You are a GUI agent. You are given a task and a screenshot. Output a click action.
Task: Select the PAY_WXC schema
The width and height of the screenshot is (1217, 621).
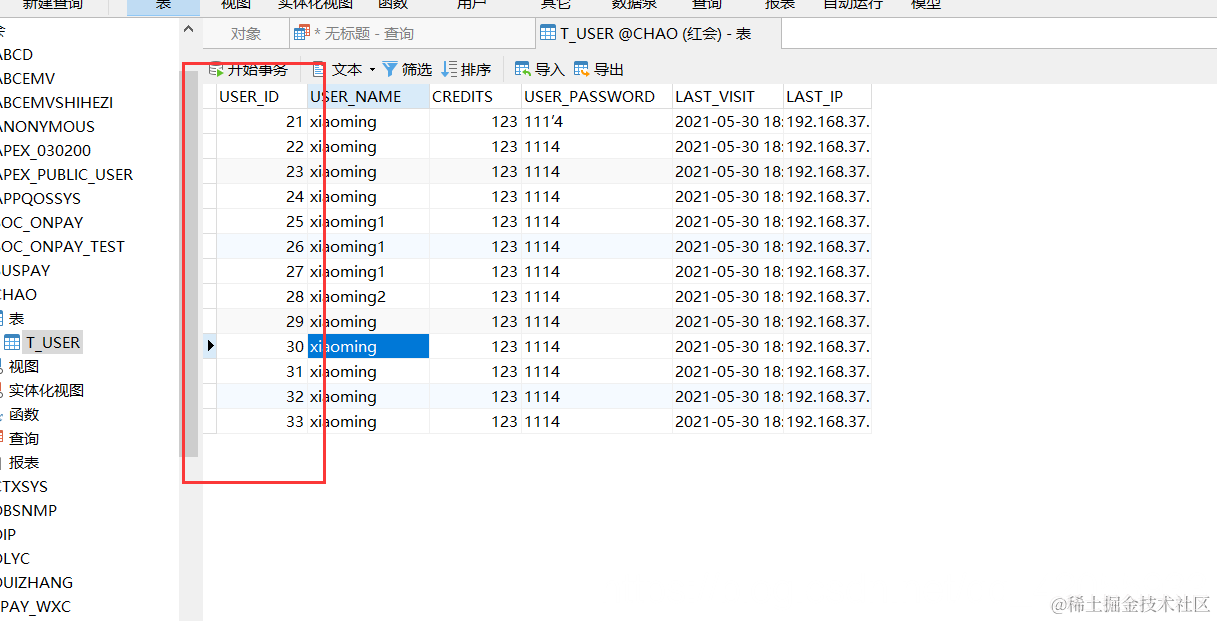point(35,607)
